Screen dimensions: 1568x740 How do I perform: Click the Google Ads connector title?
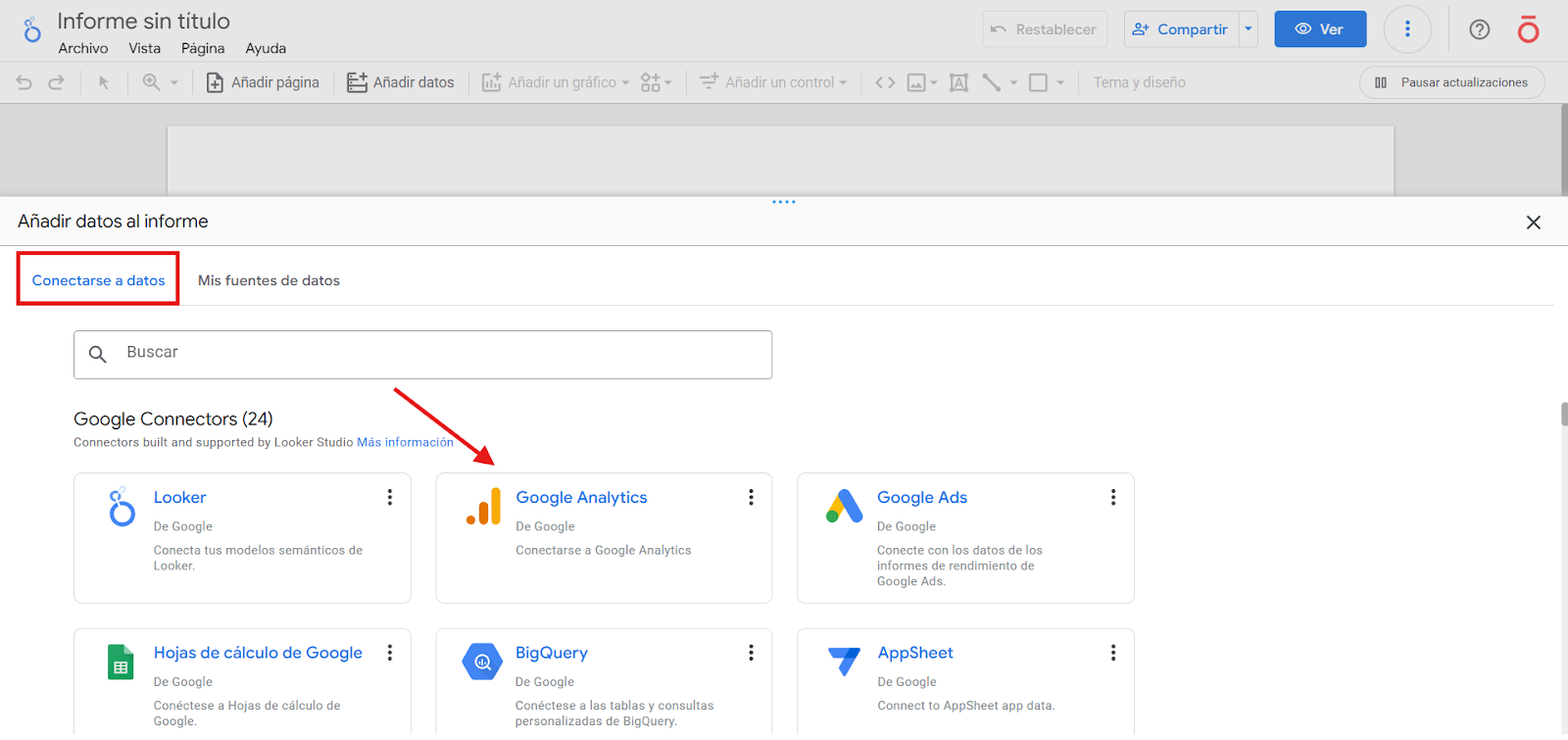click(x=922, y=498)
